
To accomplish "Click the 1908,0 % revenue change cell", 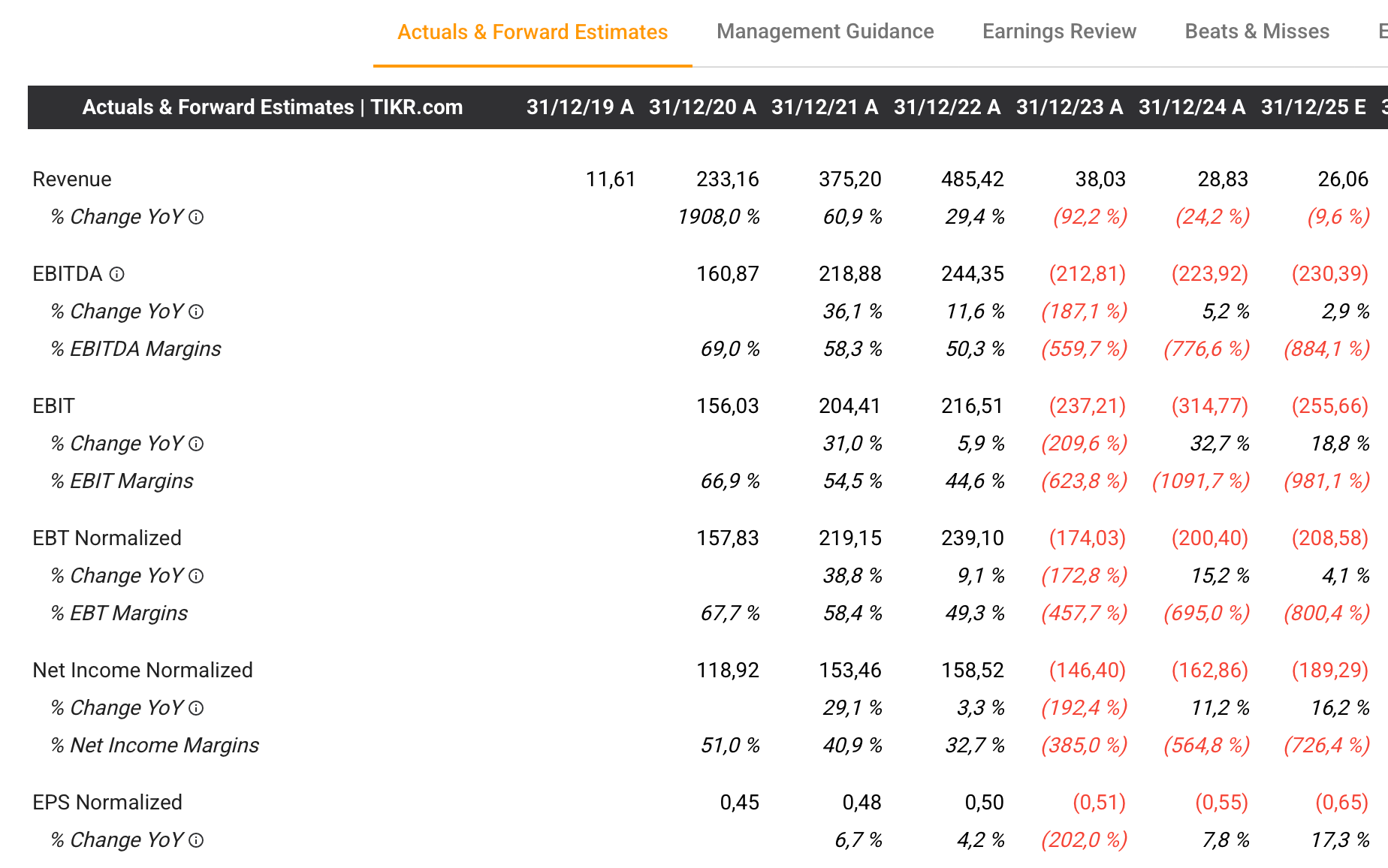I will pyautogui.click(x=719, y=217).
